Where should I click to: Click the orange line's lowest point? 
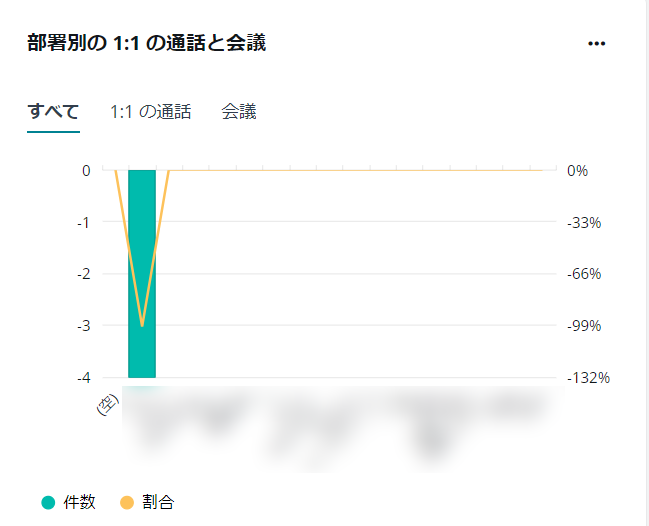click(142, 326)
